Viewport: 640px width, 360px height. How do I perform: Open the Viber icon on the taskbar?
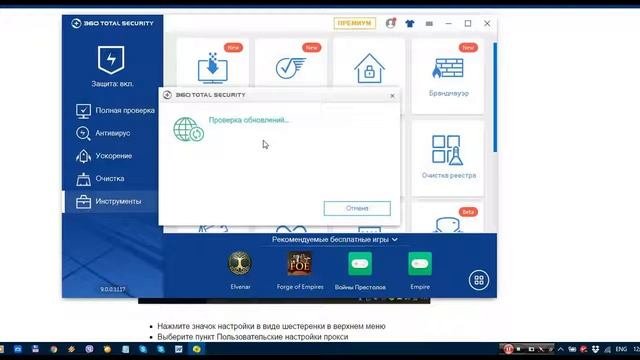(89, 349)
